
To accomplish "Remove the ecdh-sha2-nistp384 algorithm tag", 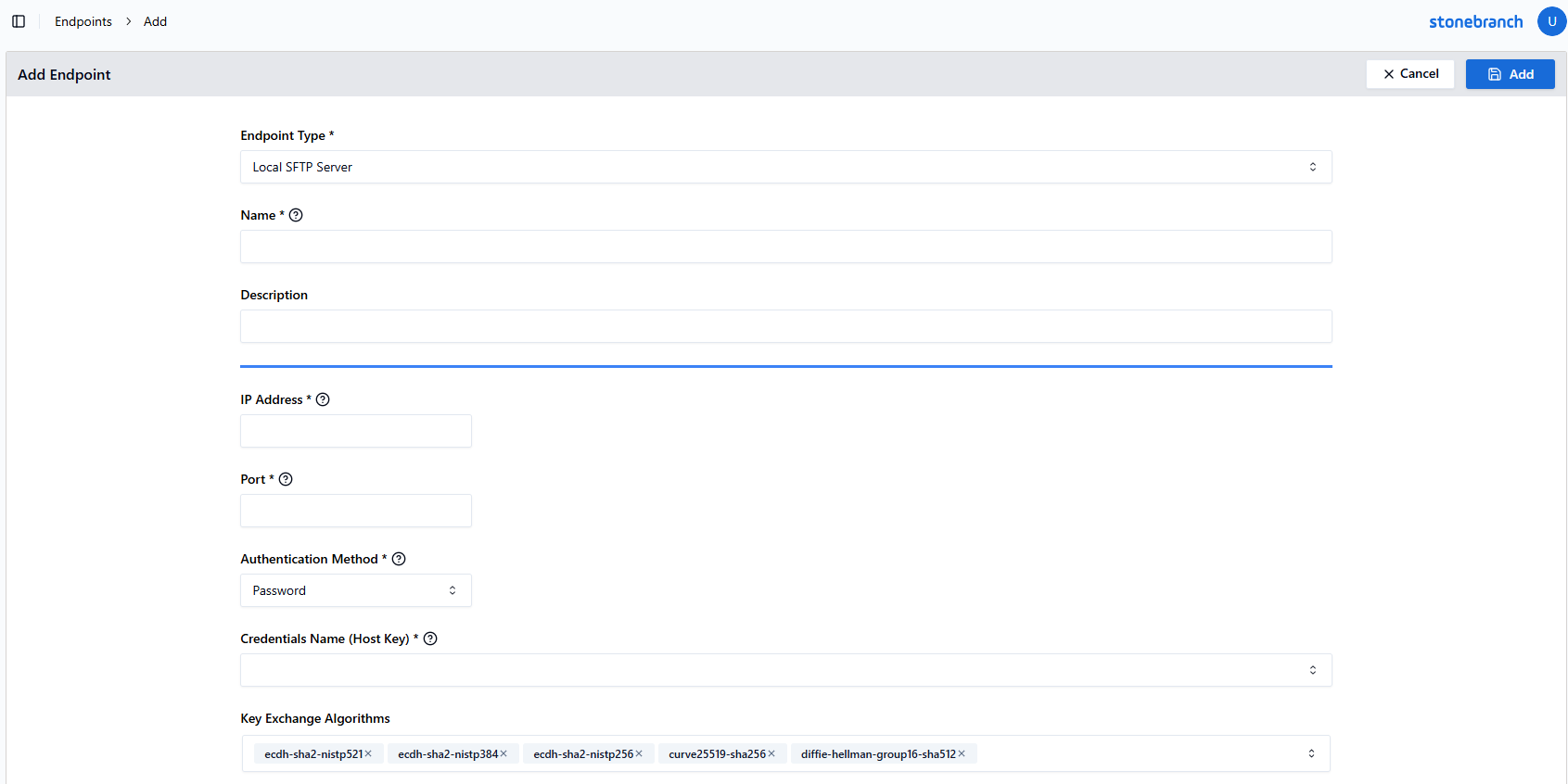I will 504,754.
